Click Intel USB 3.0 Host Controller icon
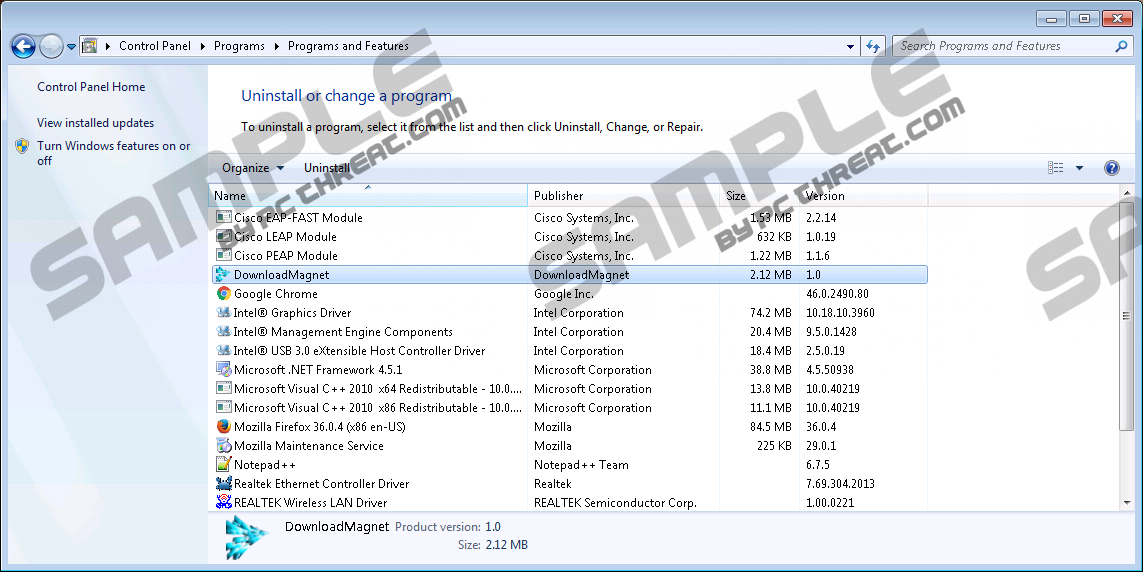 click(224, 350)
